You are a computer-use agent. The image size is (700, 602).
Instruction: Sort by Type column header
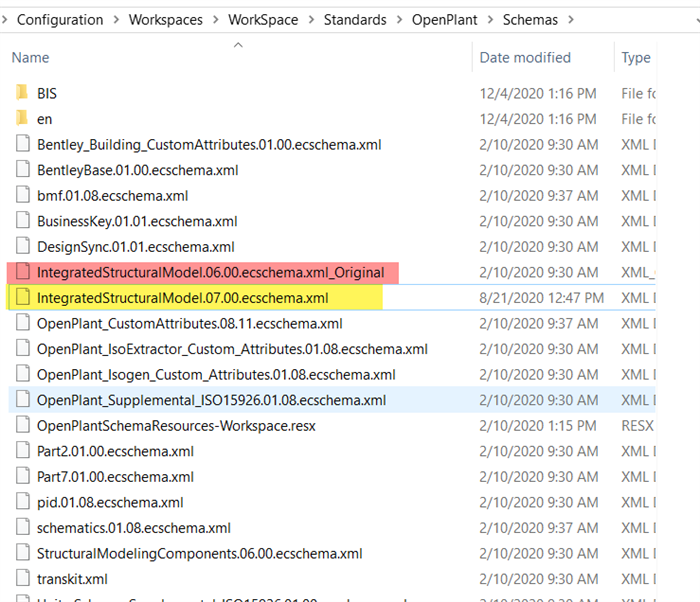[636, 58]
